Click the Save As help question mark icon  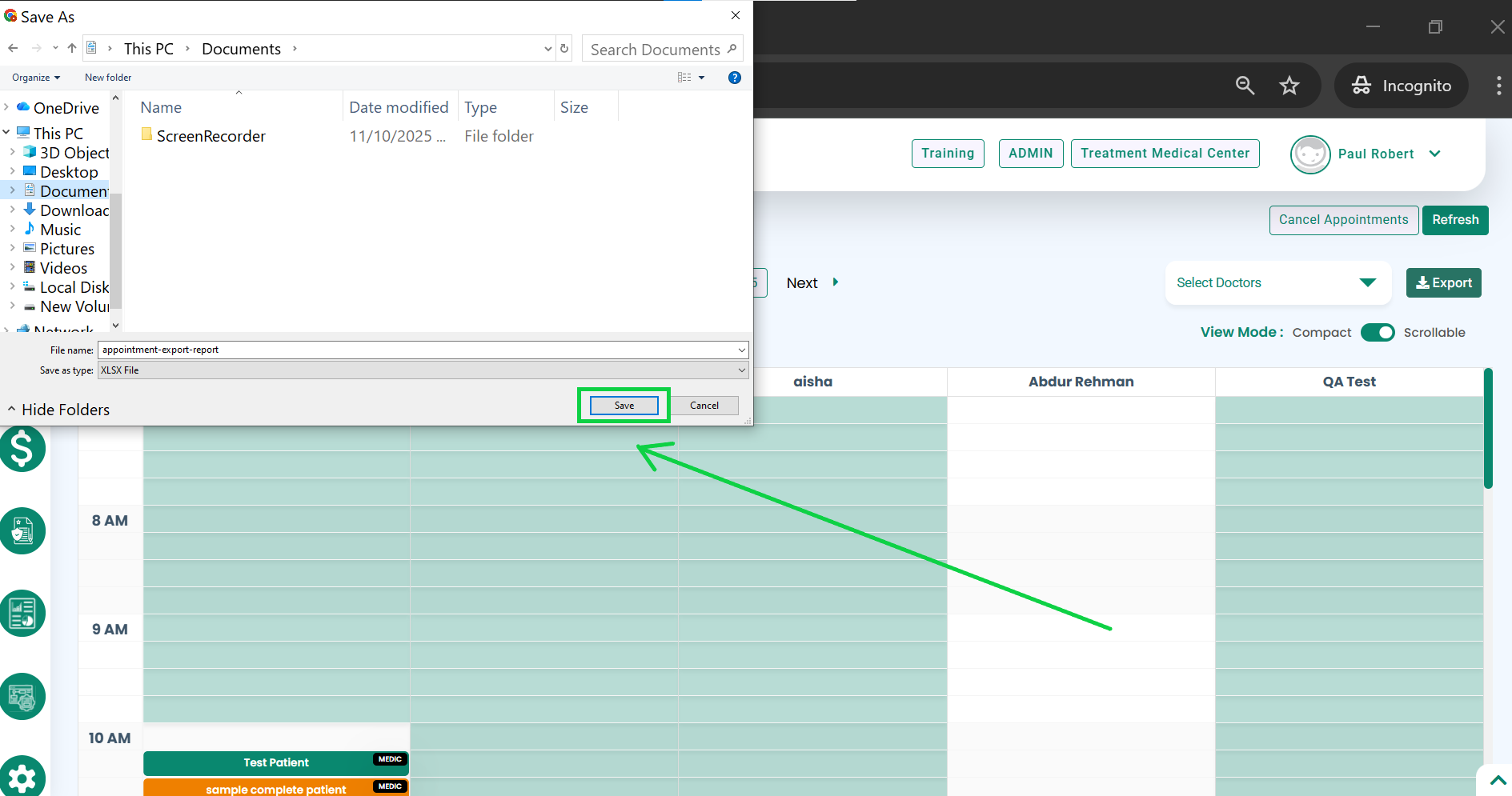click(x=734, y=78)
